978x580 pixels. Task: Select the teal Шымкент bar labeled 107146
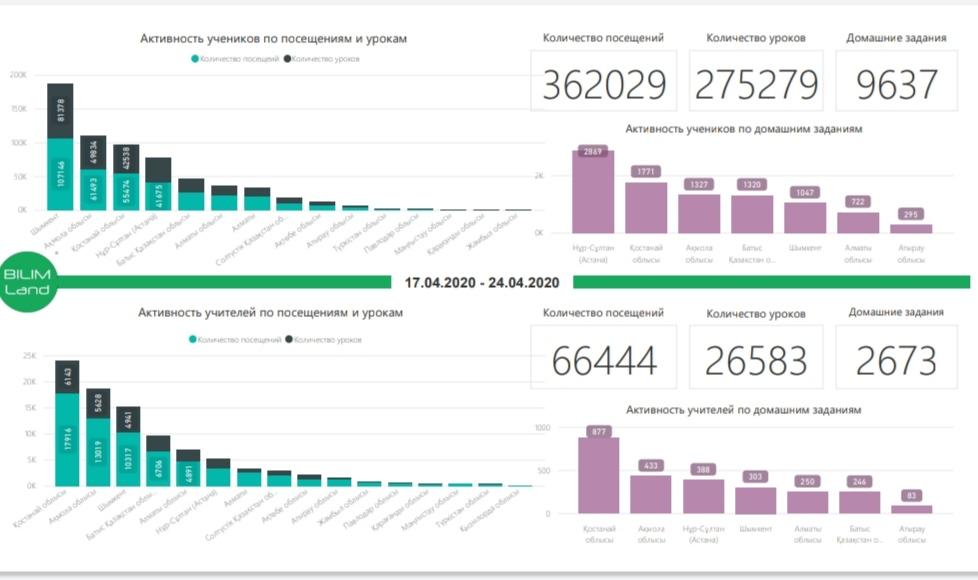point(60,175)
